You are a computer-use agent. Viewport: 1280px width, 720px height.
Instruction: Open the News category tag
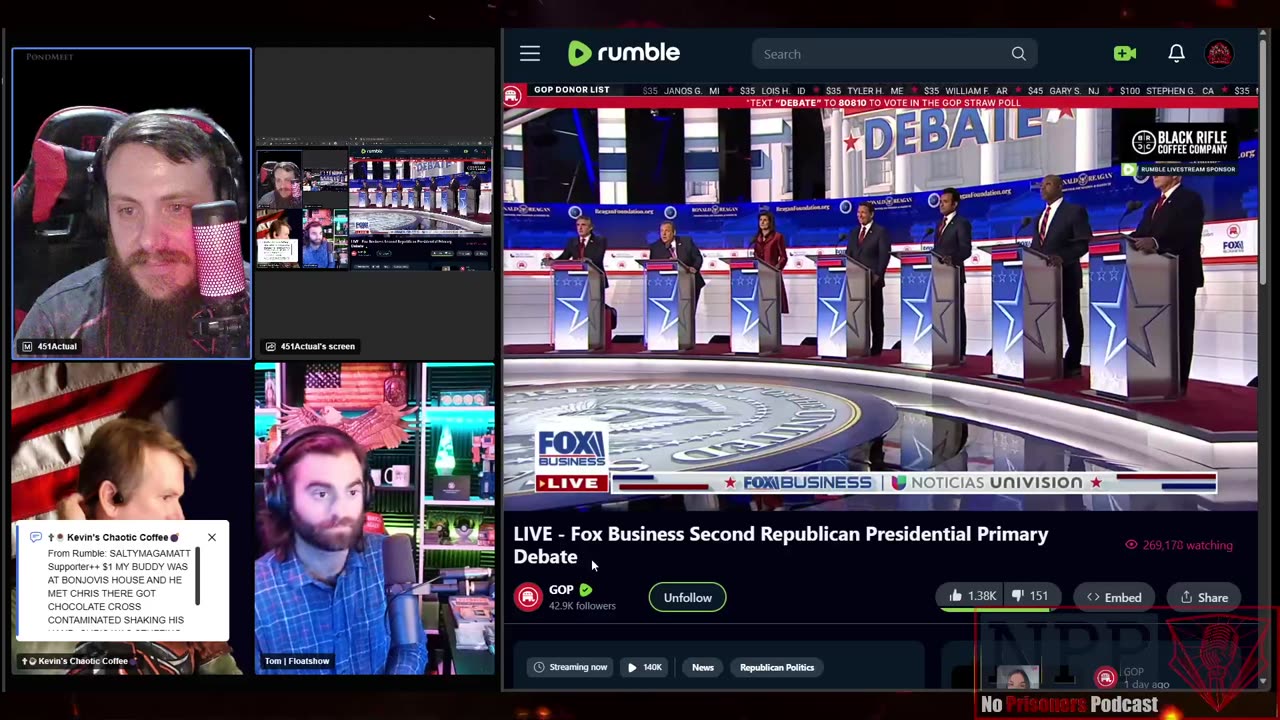pyautogui.click(x=703, y=667)
